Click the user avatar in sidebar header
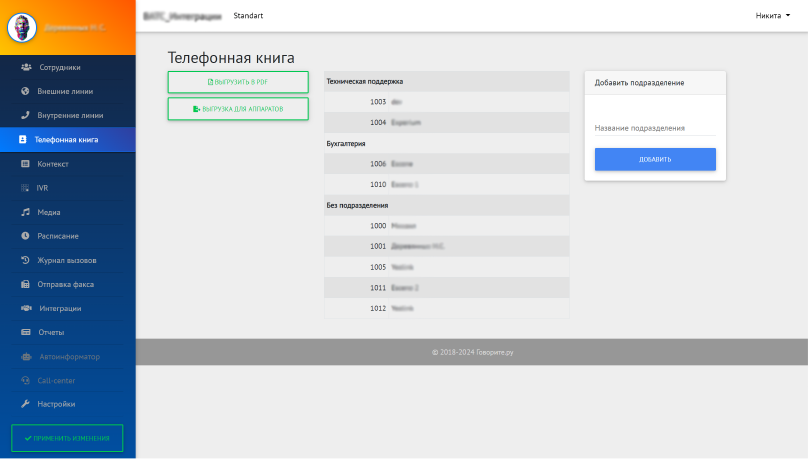 click(x=22, y=28)
